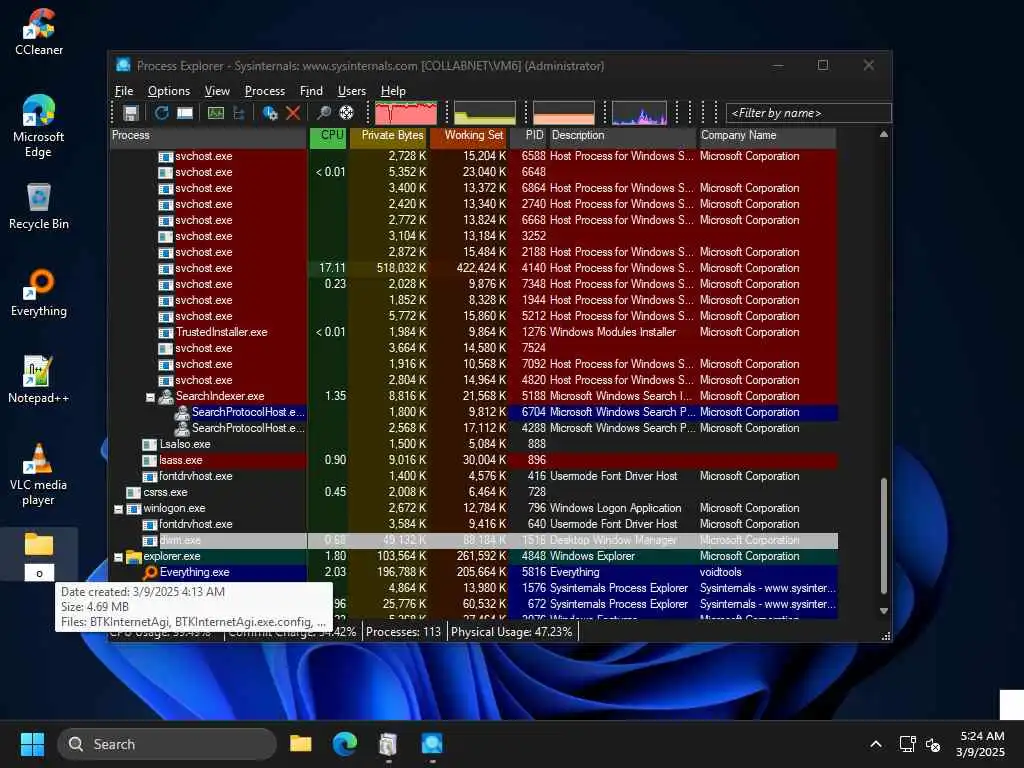Select the winlogon.exe process row
The image size is (1024, 768).
473,508
